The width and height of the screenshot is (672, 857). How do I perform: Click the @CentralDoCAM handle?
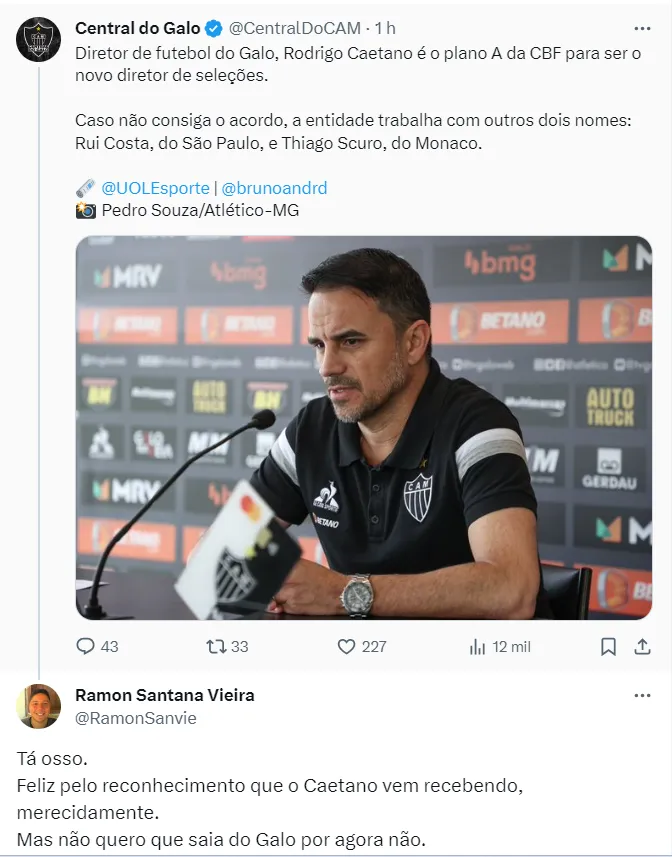pos(294,28)
